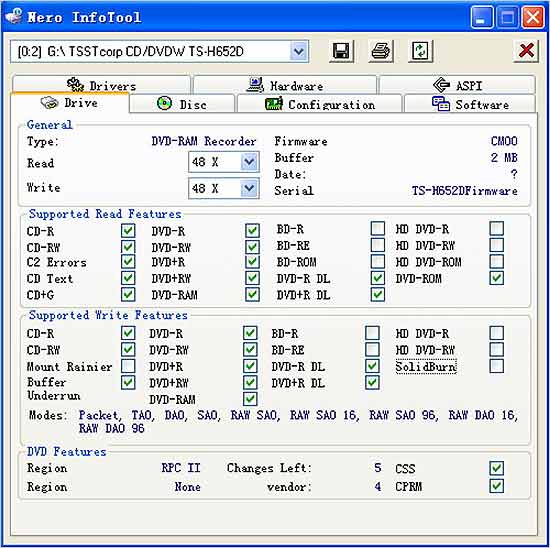Open the Read speed dropdown
The height and width of the screenshot is (548, 550).
pos(249,162)
